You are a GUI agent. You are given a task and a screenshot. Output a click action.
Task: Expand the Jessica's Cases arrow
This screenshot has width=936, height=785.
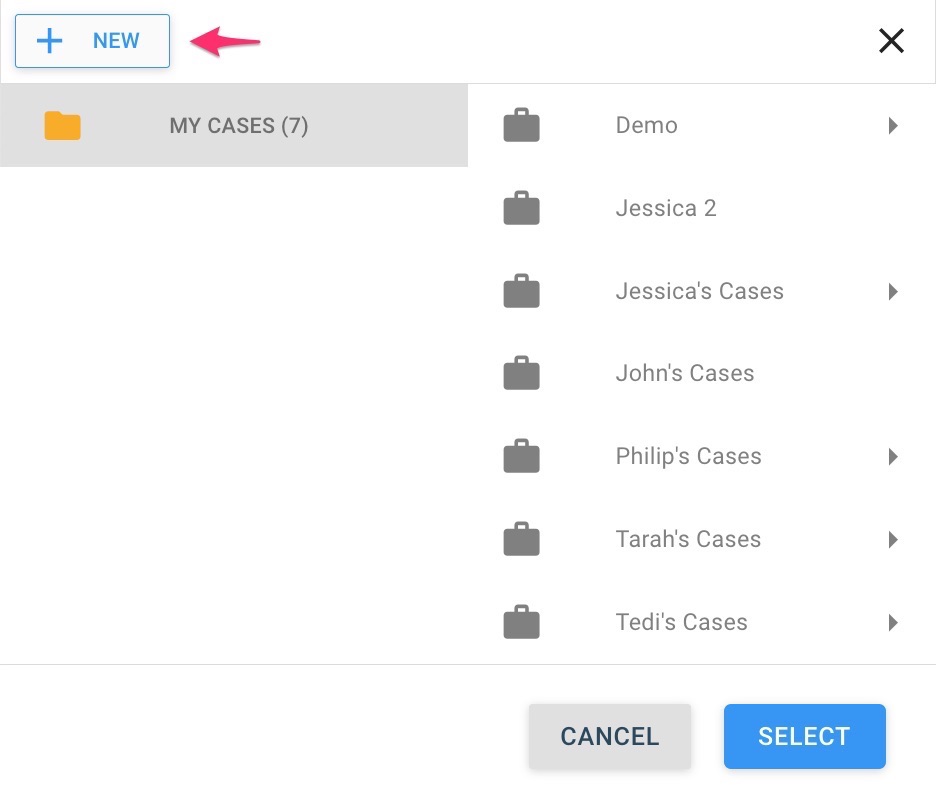tap(893, 292)
